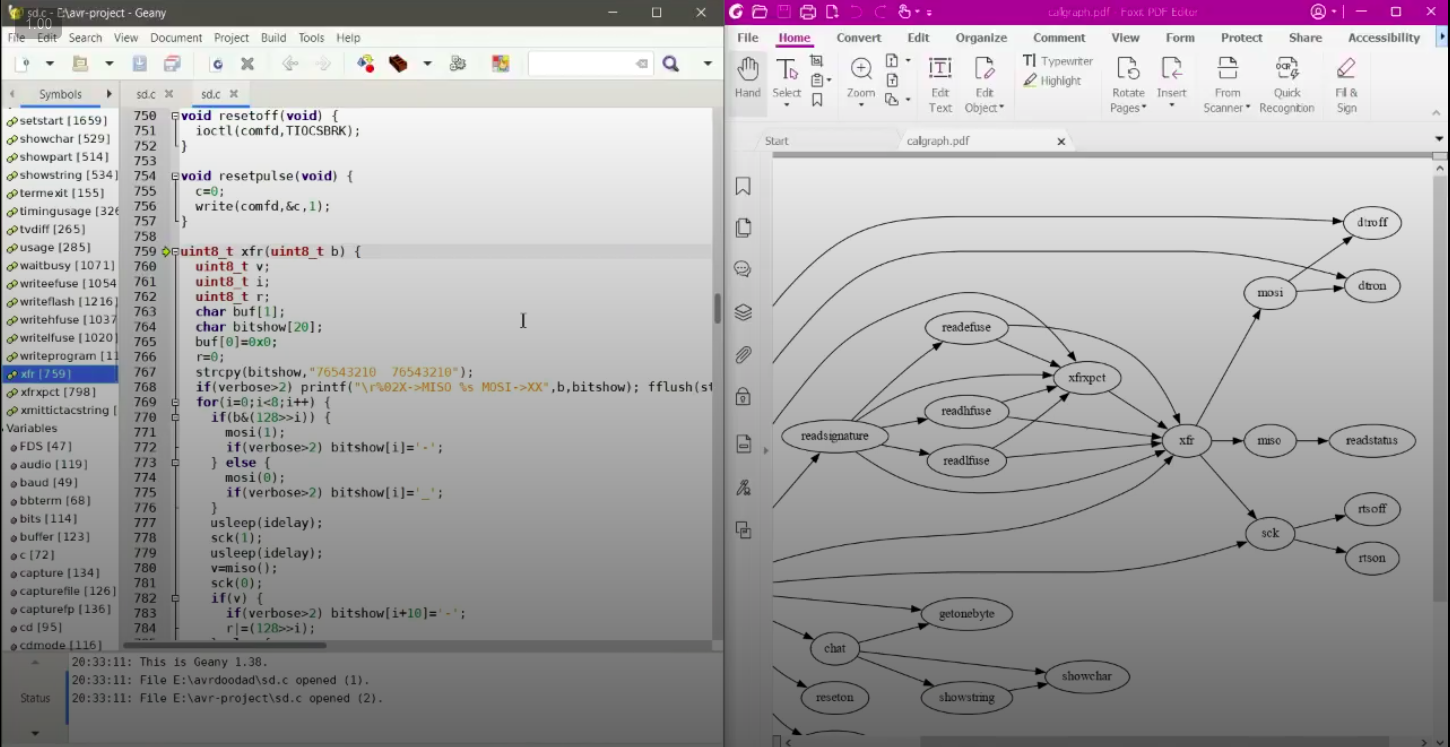1450x747 pixels.
Task: Collapse the code fold at line 759
Action: click(x=175, y=251)
